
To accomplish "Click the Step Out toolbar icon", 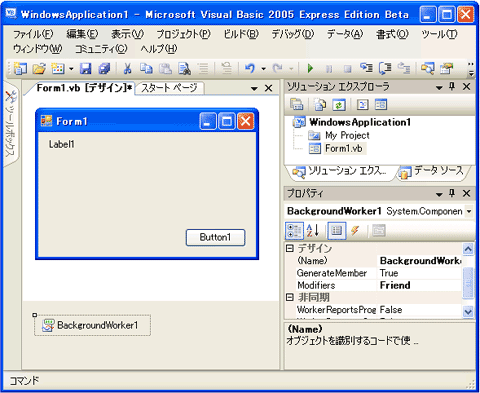I will 404,68.
